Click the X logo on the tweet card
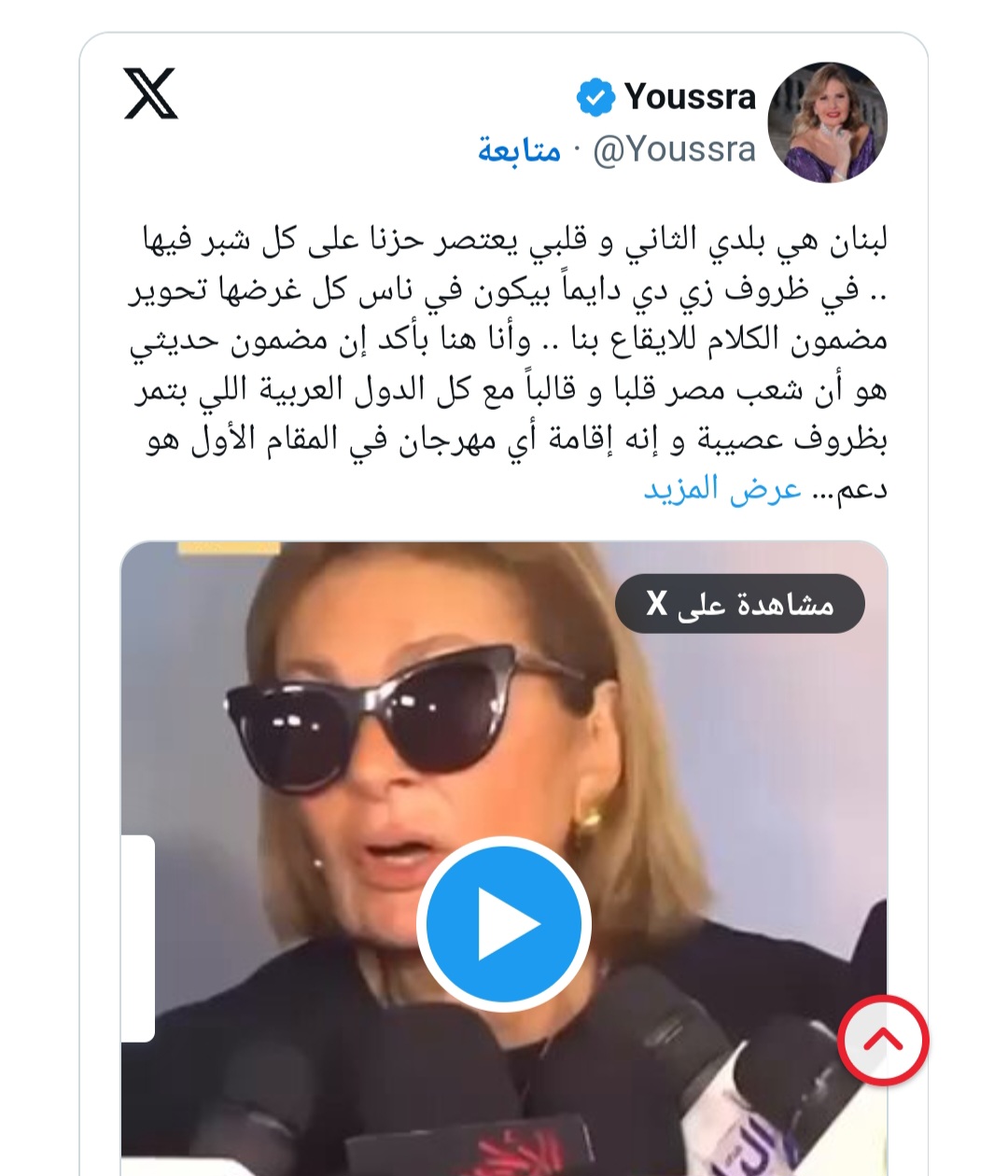The height and width of the screenshot is (1176, 1008). (x=150, y=93)
